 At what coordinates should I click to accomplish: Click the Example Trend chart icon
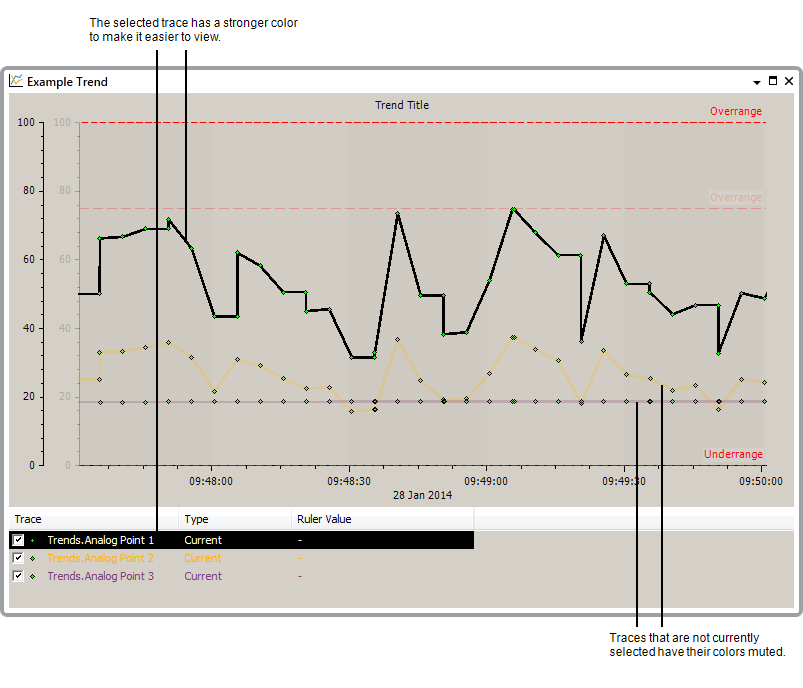point(16,82)
